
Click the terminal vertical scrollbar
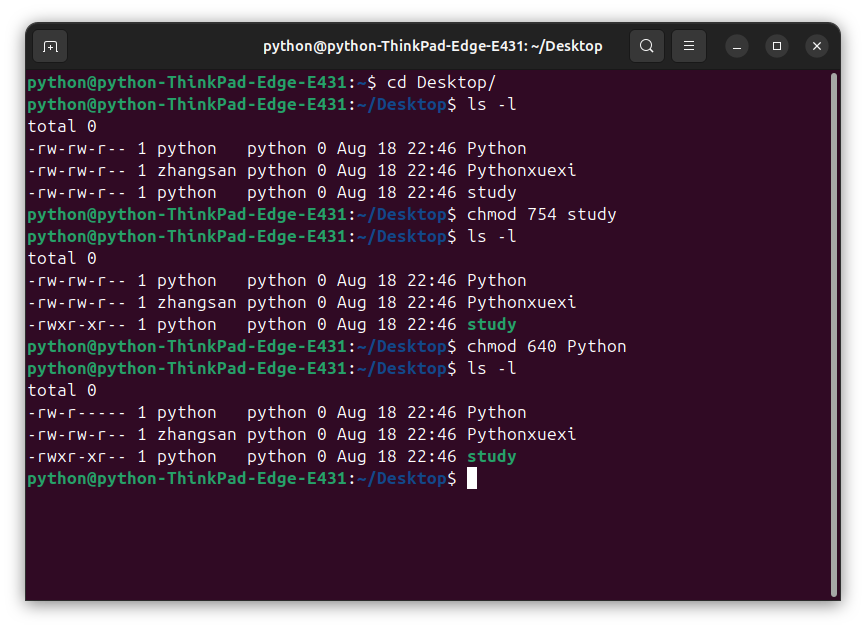[x=834, y=335]
